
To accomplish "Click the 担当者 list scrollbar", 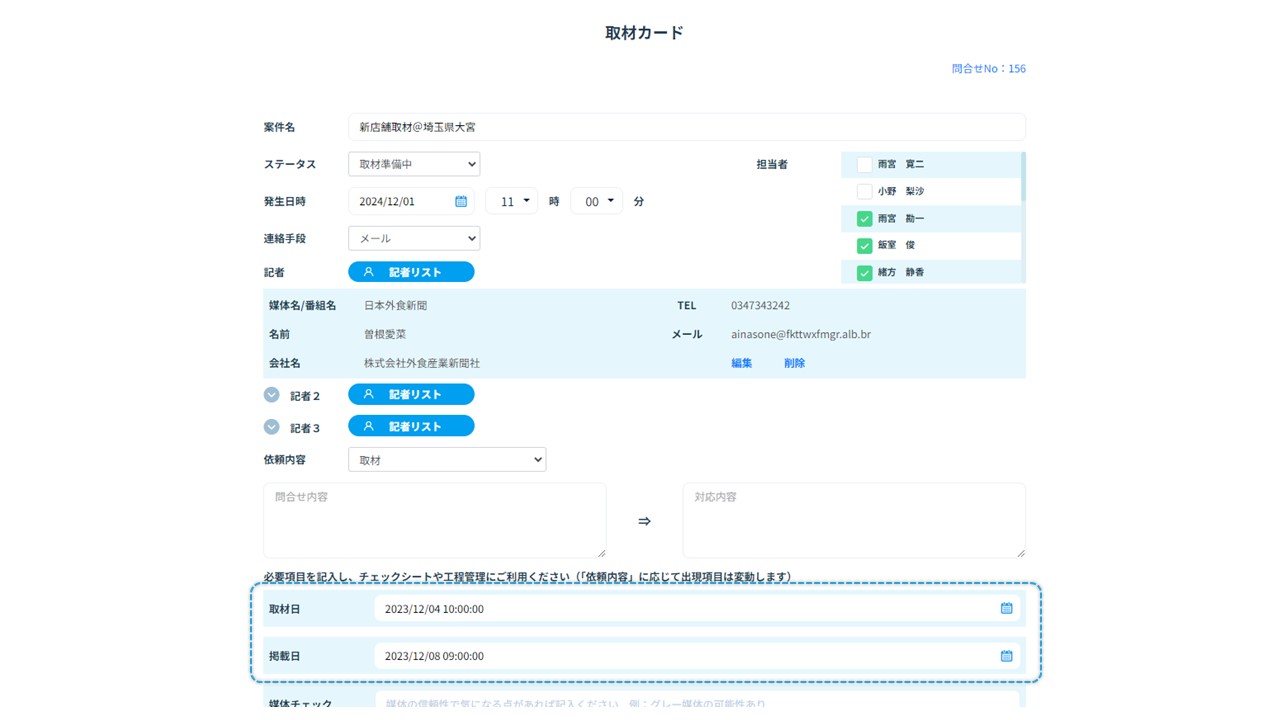I will pyautogui.click(x=1023, y=178).
